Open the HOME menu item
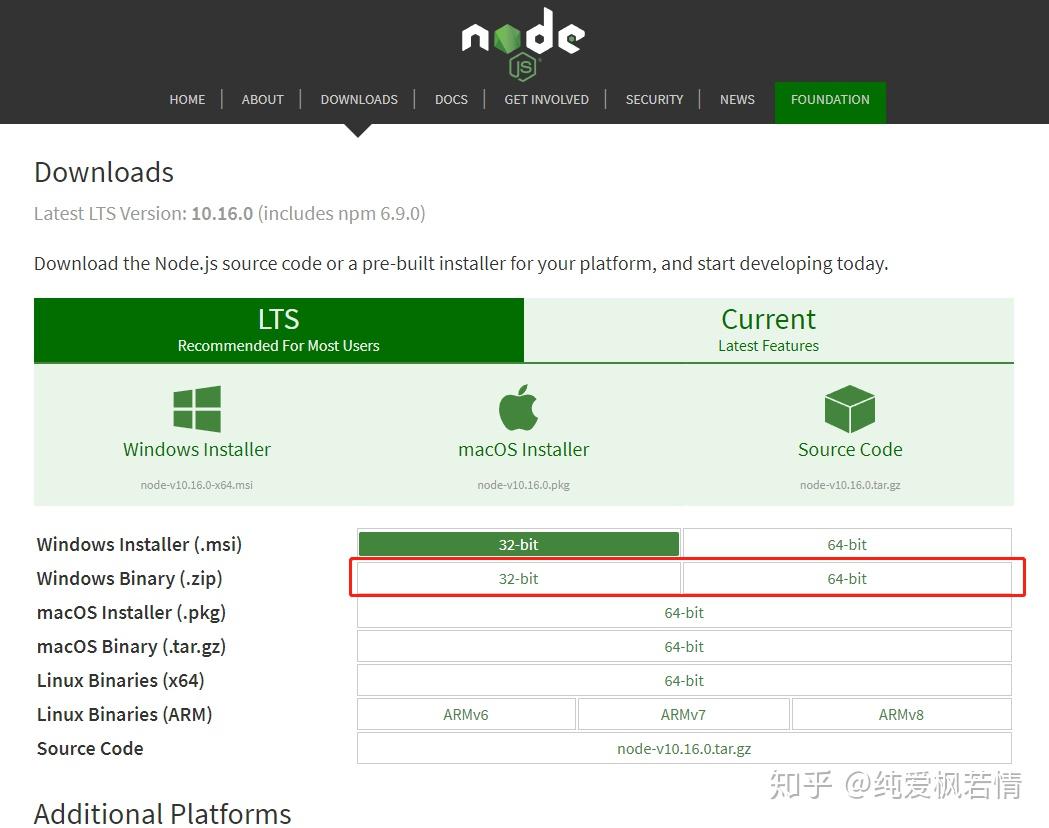 pyautogui.click(x=187, y=100)
